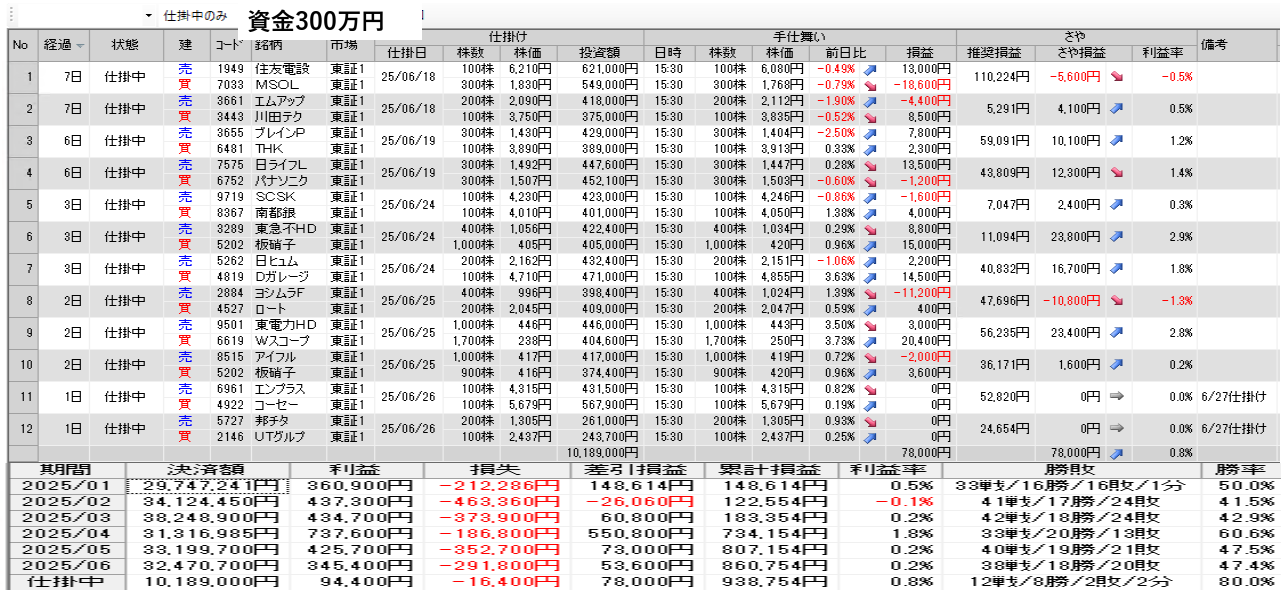The width and height of the screenshot is (1281, 590).
Task: Click the blue arrow beside the 78,000円 total
Action: click(1116, 453)
